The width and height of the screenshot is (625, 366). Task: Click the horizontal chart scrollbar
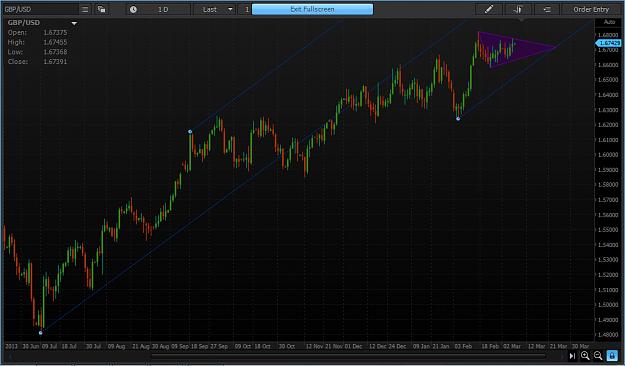coord(349,356)
